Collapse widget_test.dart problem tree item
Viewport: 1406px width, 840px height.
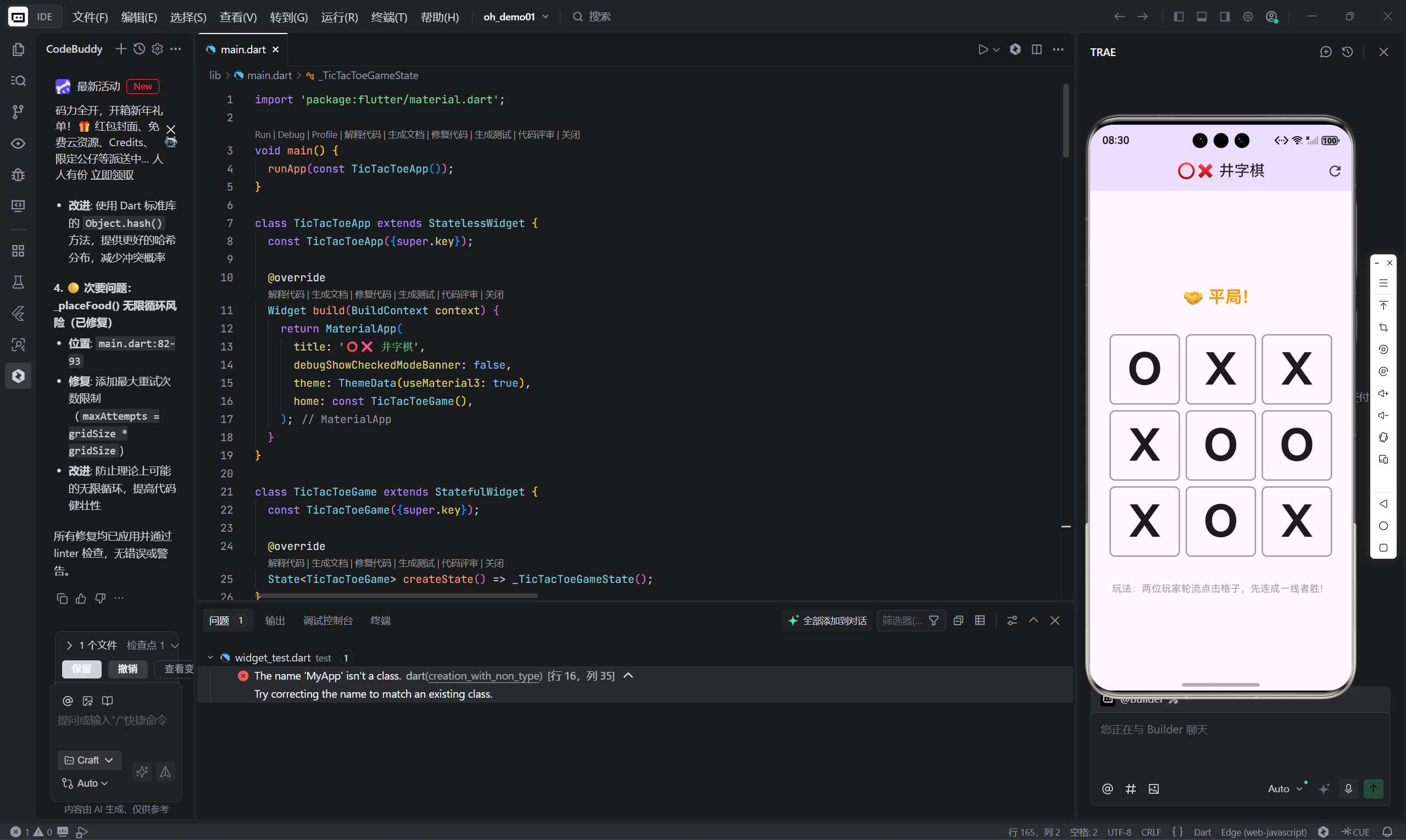[210, 657]
